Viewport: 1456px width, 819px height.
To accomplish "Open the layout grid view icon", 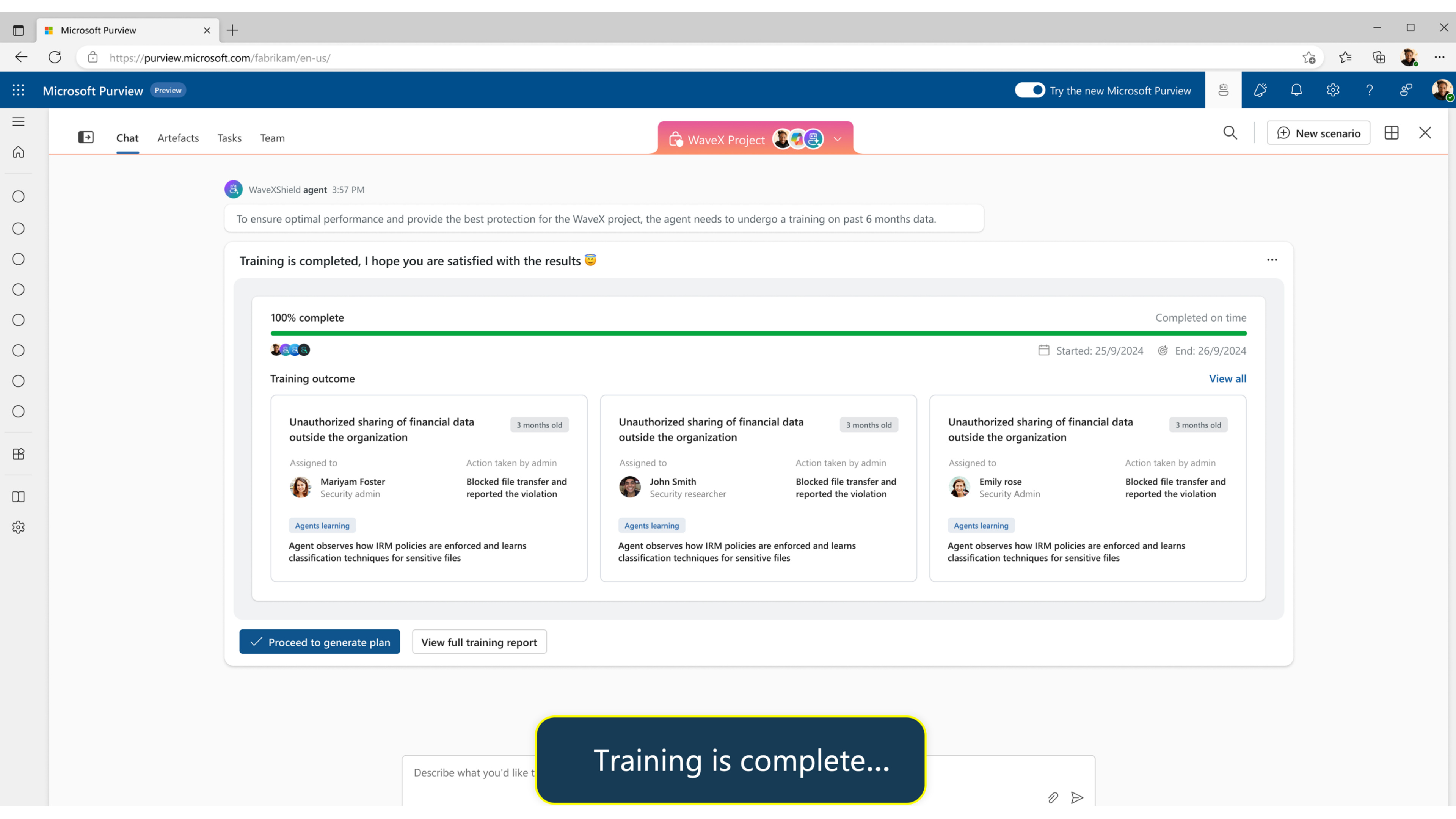I will point(1392,133).
